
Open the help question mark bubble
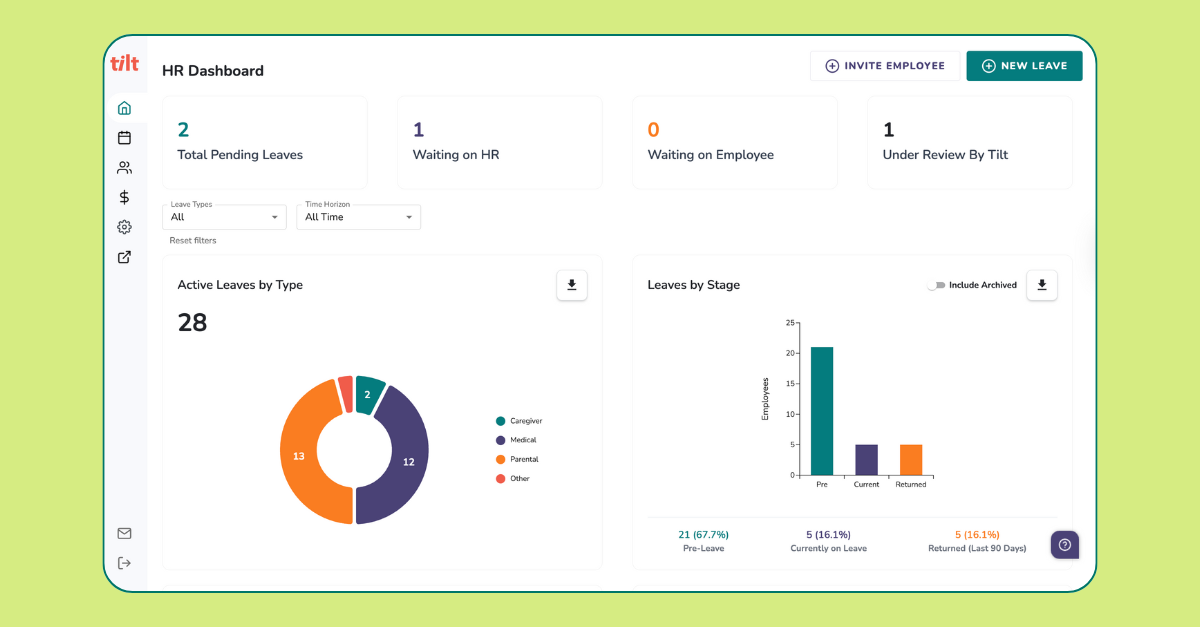(1064, 544)
